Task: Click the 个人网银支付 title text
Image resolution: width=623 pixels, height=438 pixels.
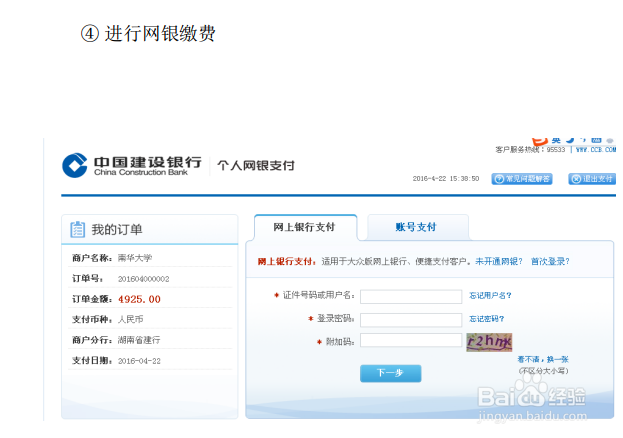Action: [x=256, y=165]
